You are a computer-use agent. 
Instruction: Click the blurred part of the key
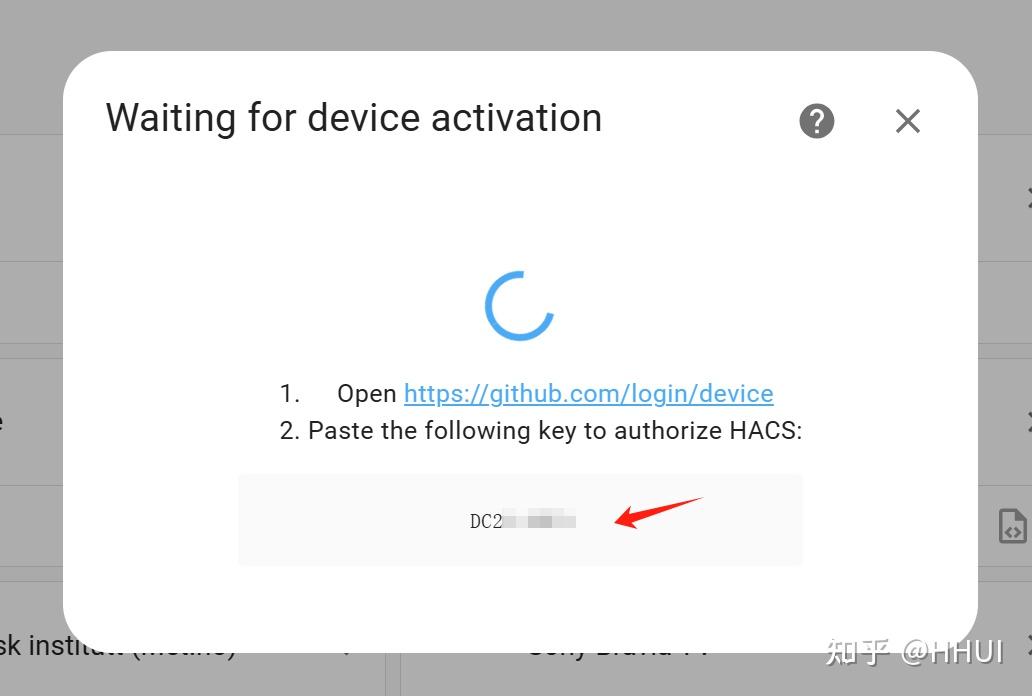coord(540,521)
